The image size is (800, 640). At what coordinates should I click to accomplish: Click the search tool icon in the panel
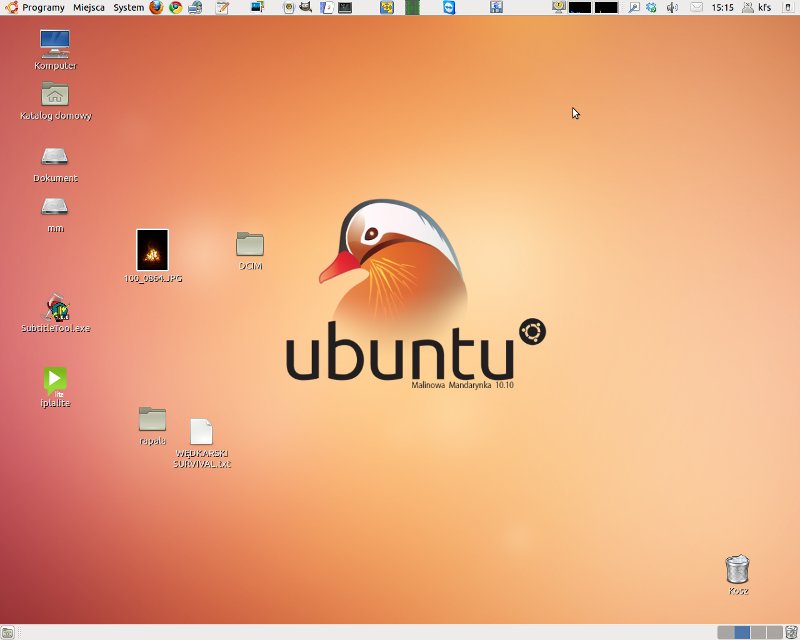pos(634,8)
